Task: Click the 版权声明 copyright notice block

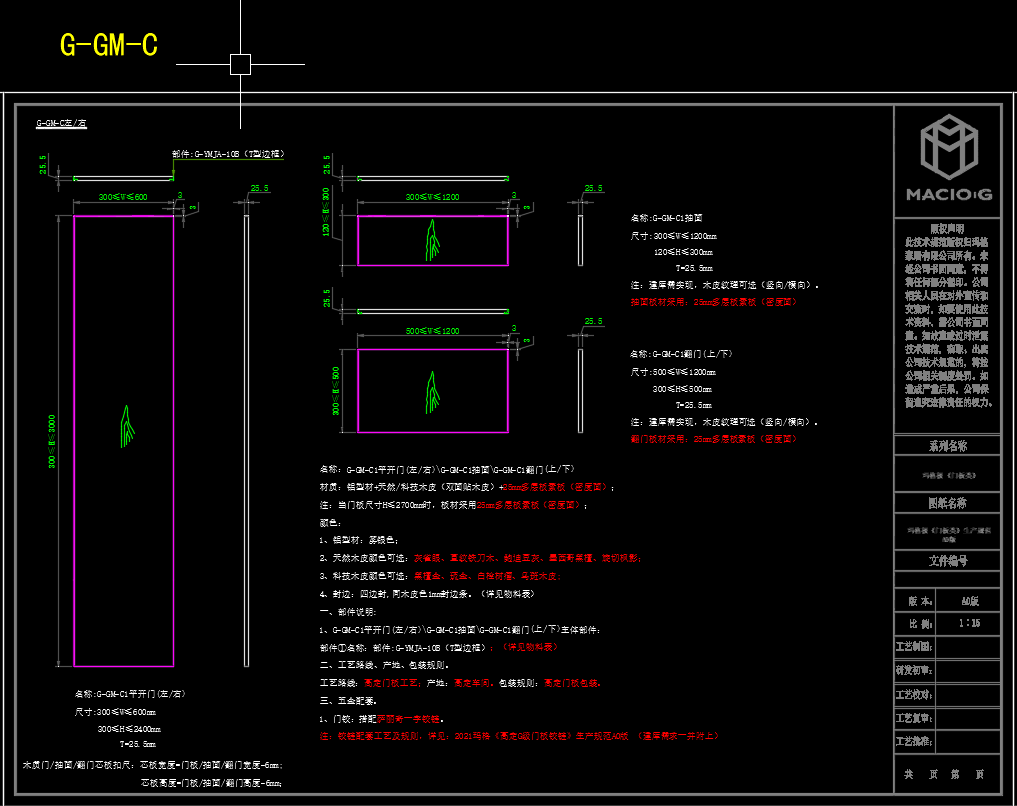Action: pos(947,315)
